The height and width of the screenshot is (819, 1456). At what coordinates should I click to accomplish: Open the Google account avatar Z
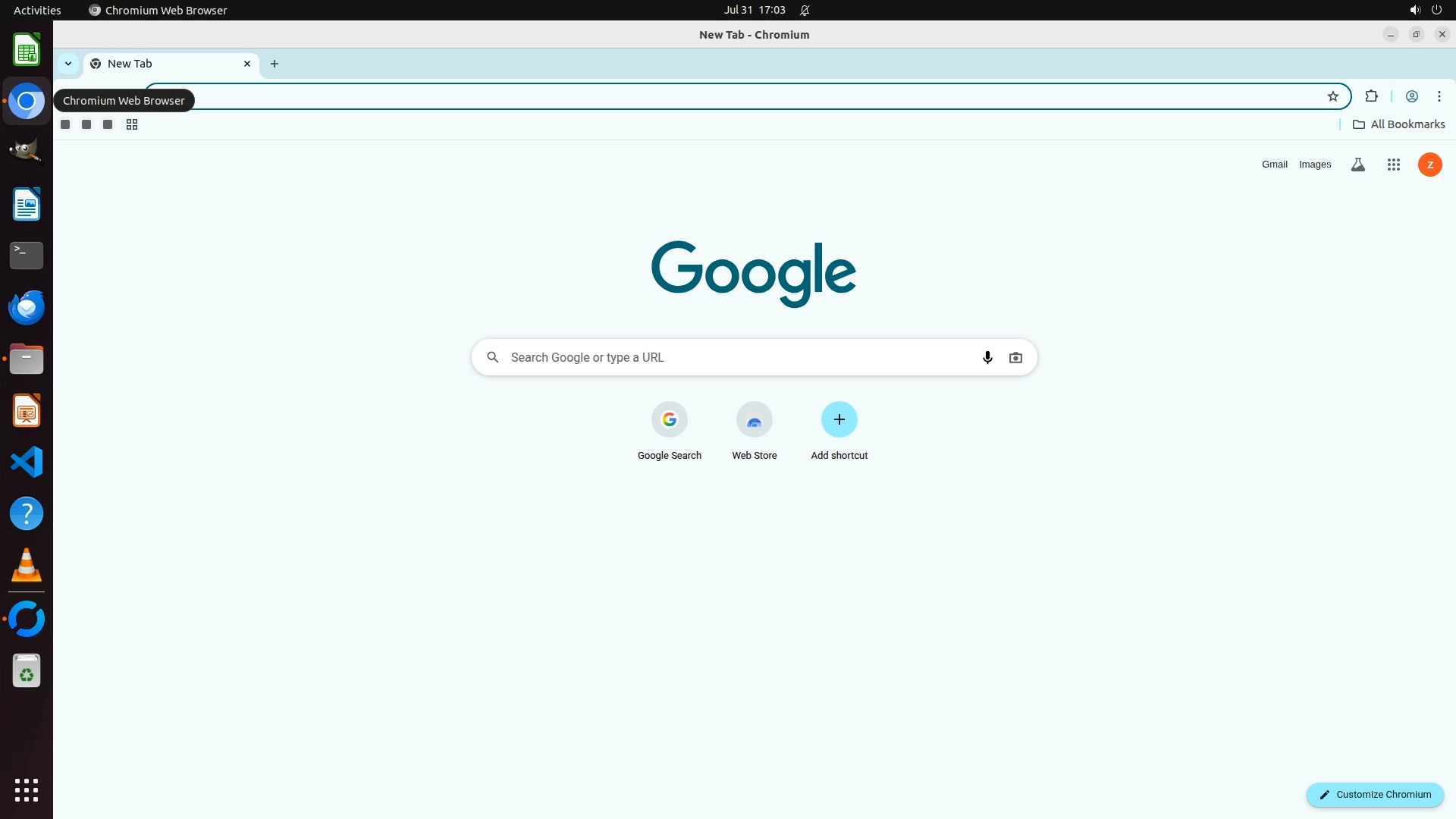click(1430, 165)
